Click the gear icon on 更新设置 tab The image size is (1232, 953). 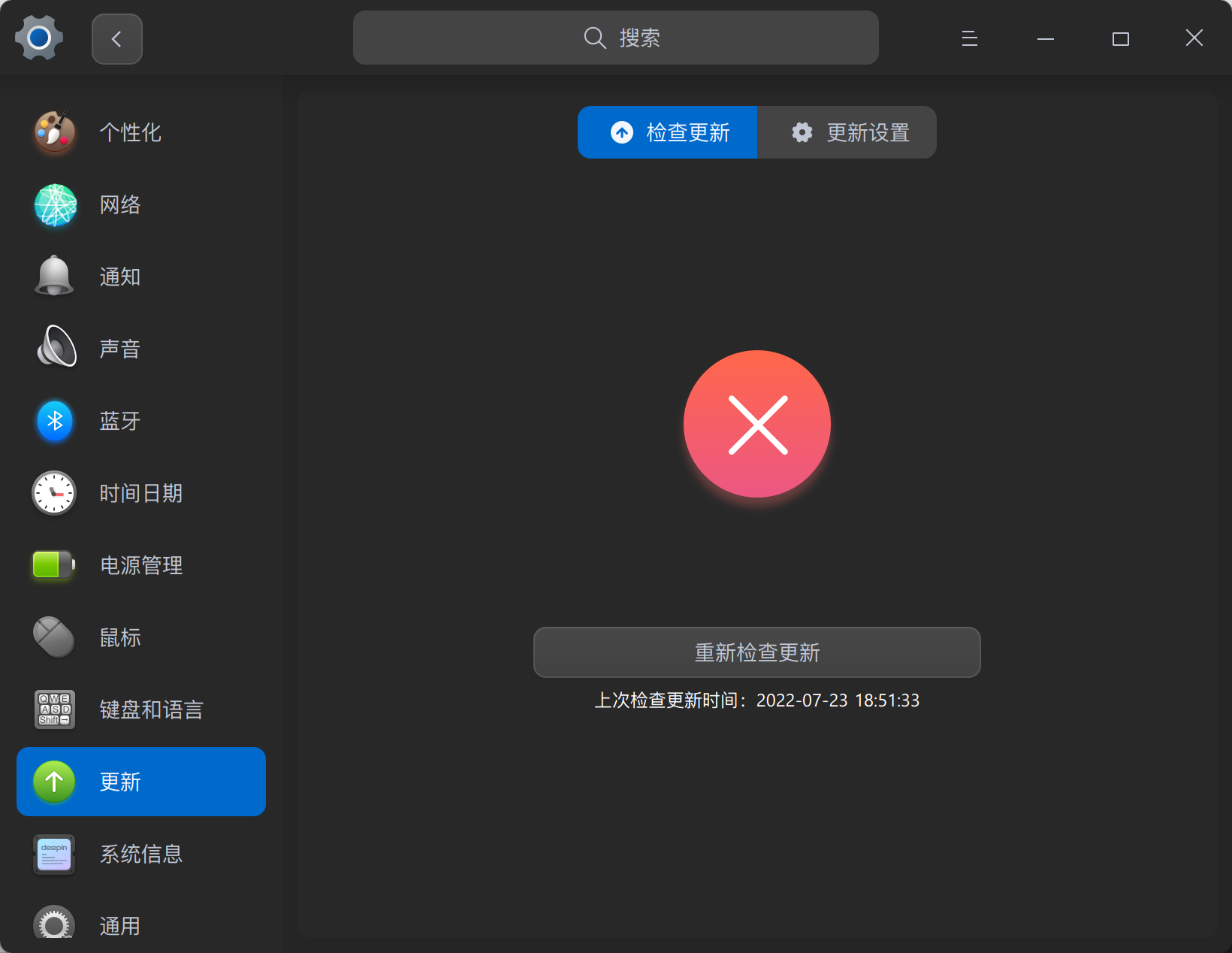click(802, 132)
